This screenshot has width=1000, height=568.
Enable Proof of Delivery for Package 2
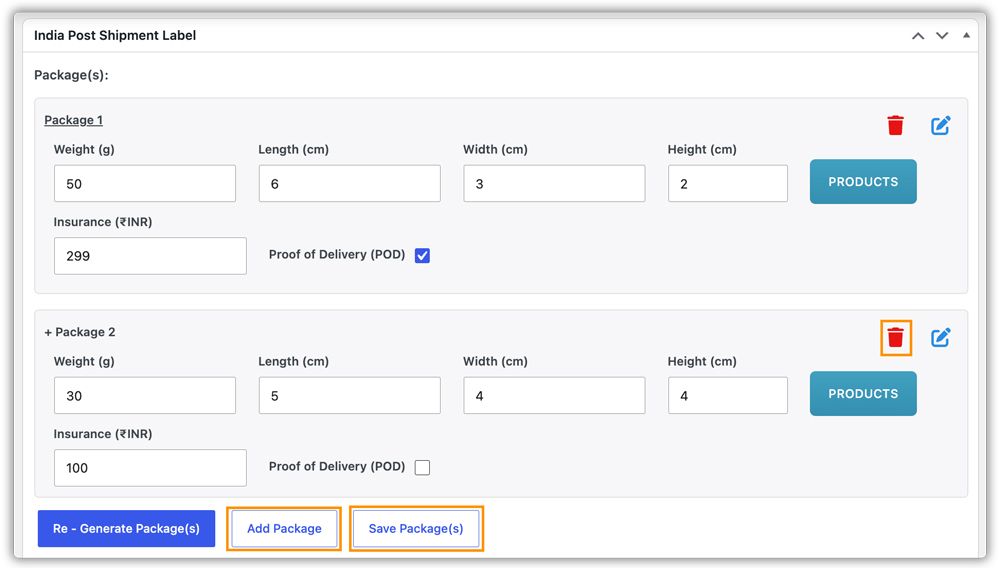pos(422,467)
